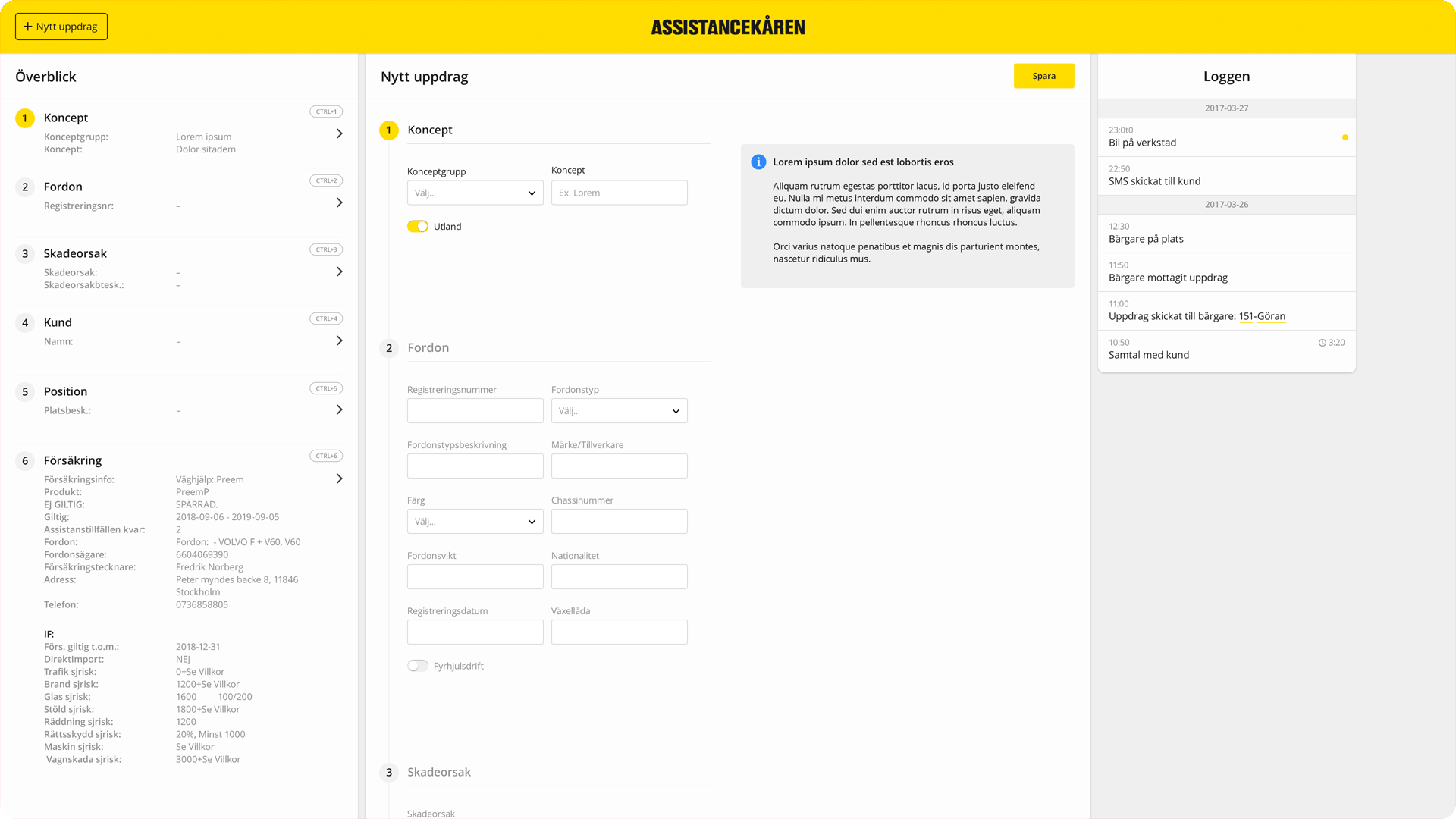The image size is (1456, 819).
Task: Click the 2017-03-26 date header
Action: coord(1226,205)
